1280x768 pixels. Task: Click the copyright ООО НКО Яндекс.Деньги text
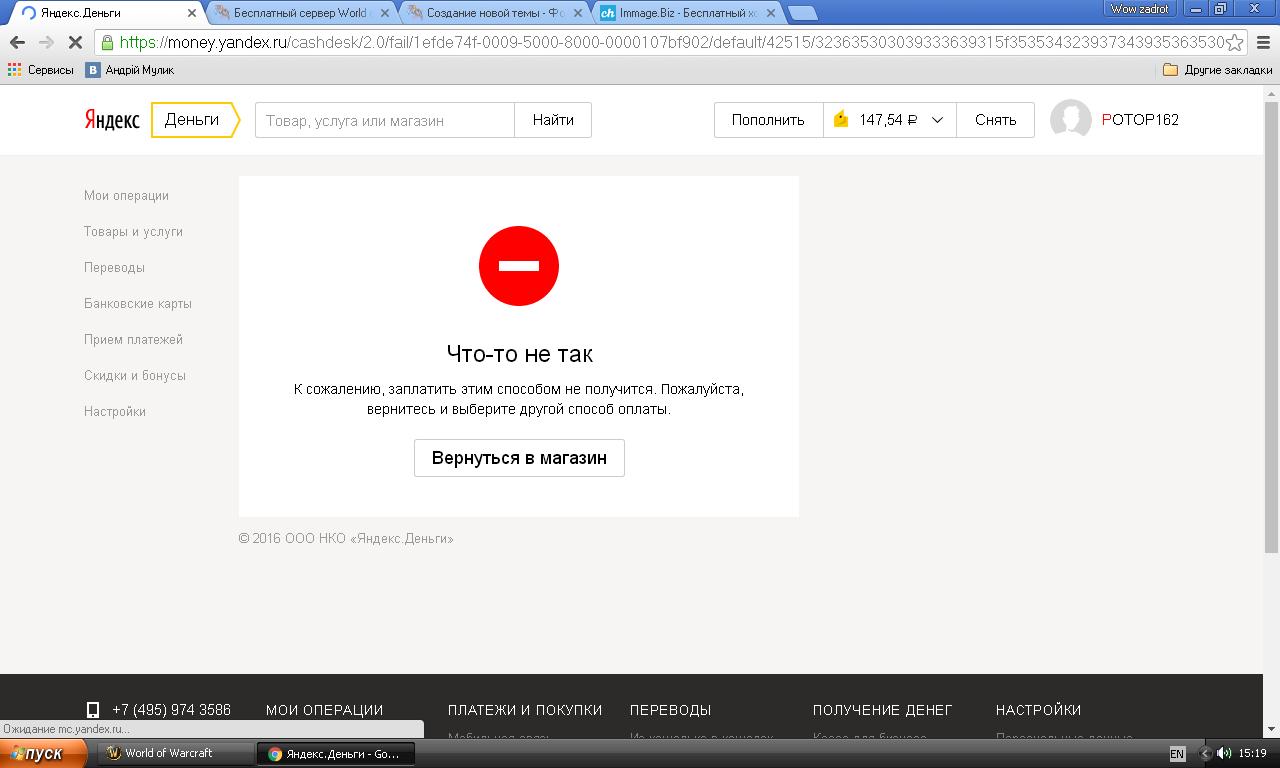pyautogui.click(x=346, y=539)
